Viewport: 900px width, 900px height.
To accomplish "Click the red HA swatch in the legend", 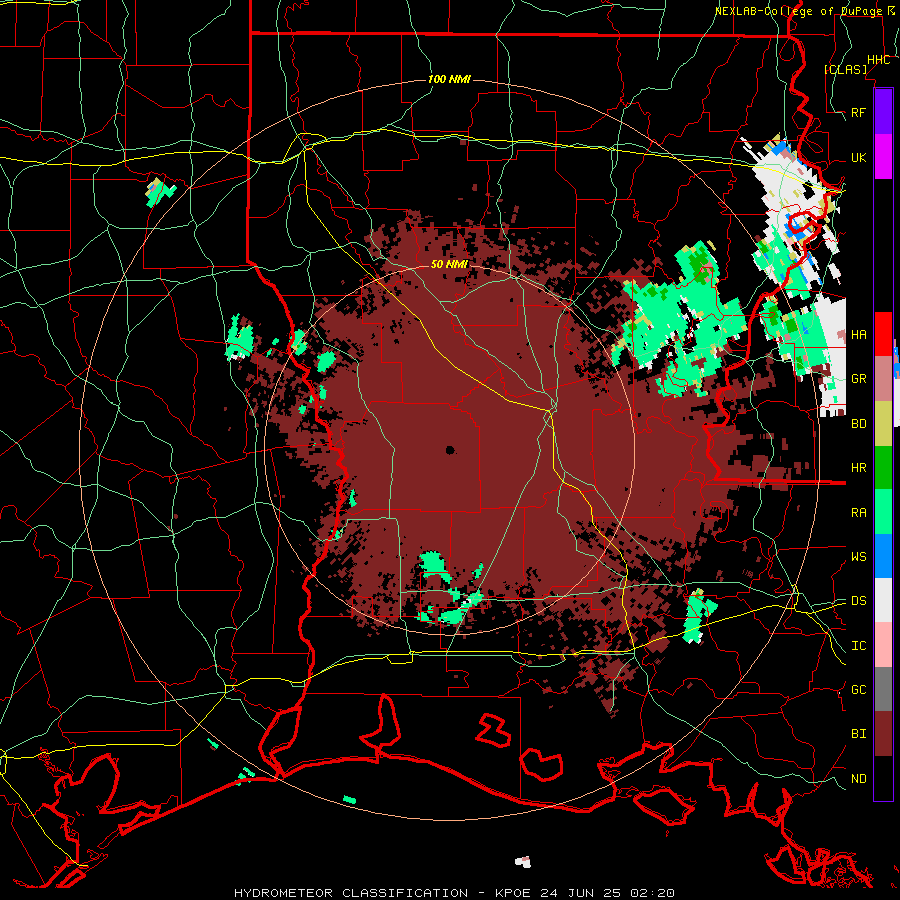I will click(x=883, y=334).
